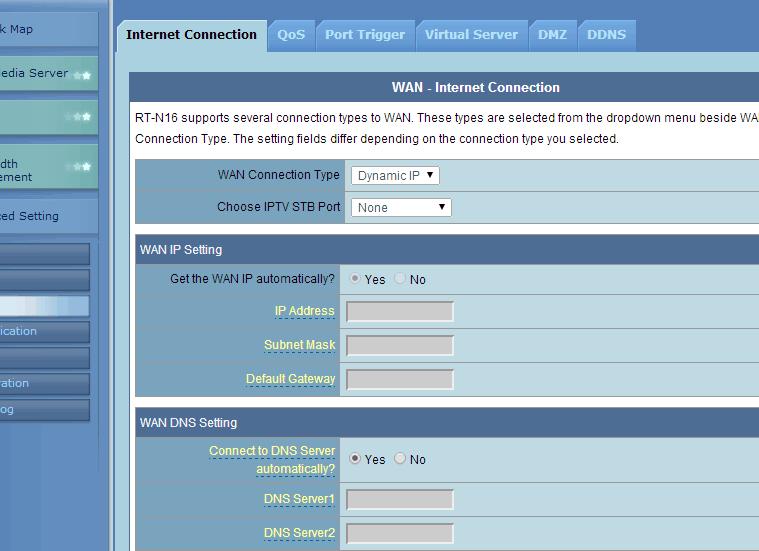This screenshot has width=759, height=551.
Task: Click the DNS Server1 label link
Action: click(299, 499)
